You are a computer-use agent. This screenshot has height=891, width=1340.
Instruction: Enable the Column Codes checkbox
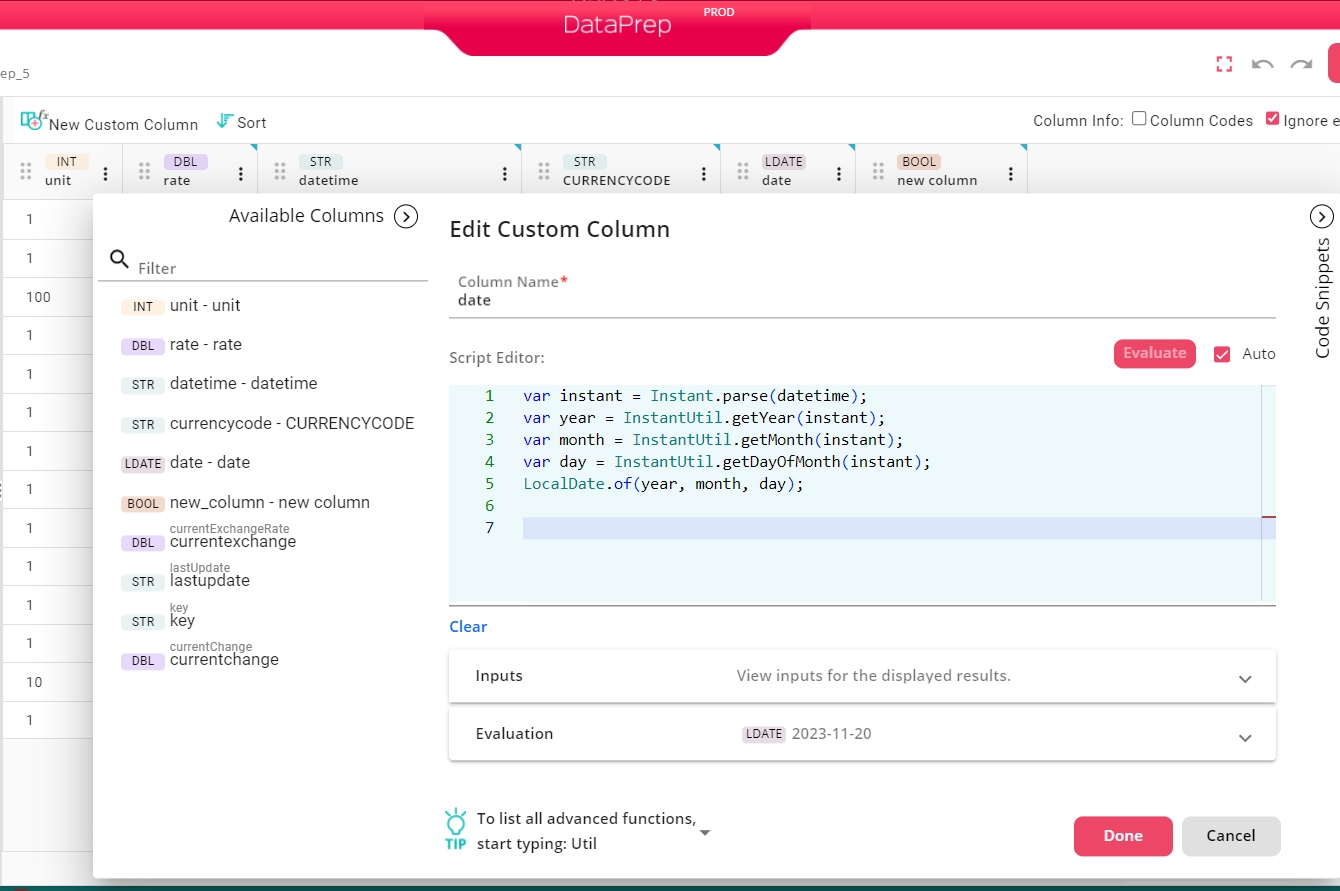[x=1139, y=119]
